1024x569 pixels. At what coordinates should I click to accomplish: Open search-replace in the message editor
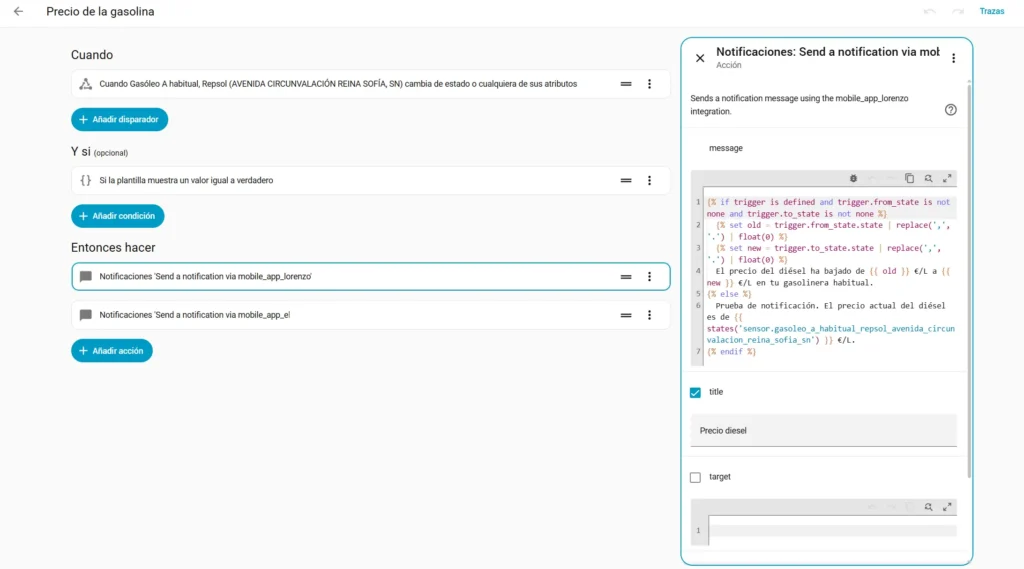(928, 178)
